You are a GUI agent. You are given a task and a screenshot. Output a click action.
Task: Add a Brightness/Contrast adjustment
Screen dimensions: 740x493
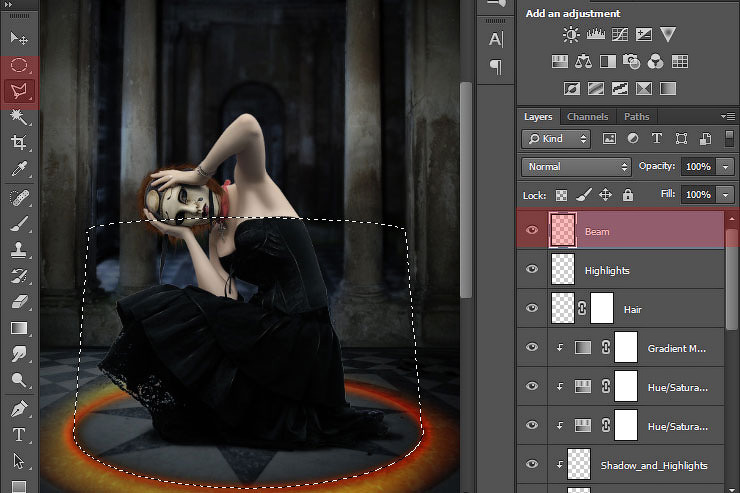[x=571, y=35]
